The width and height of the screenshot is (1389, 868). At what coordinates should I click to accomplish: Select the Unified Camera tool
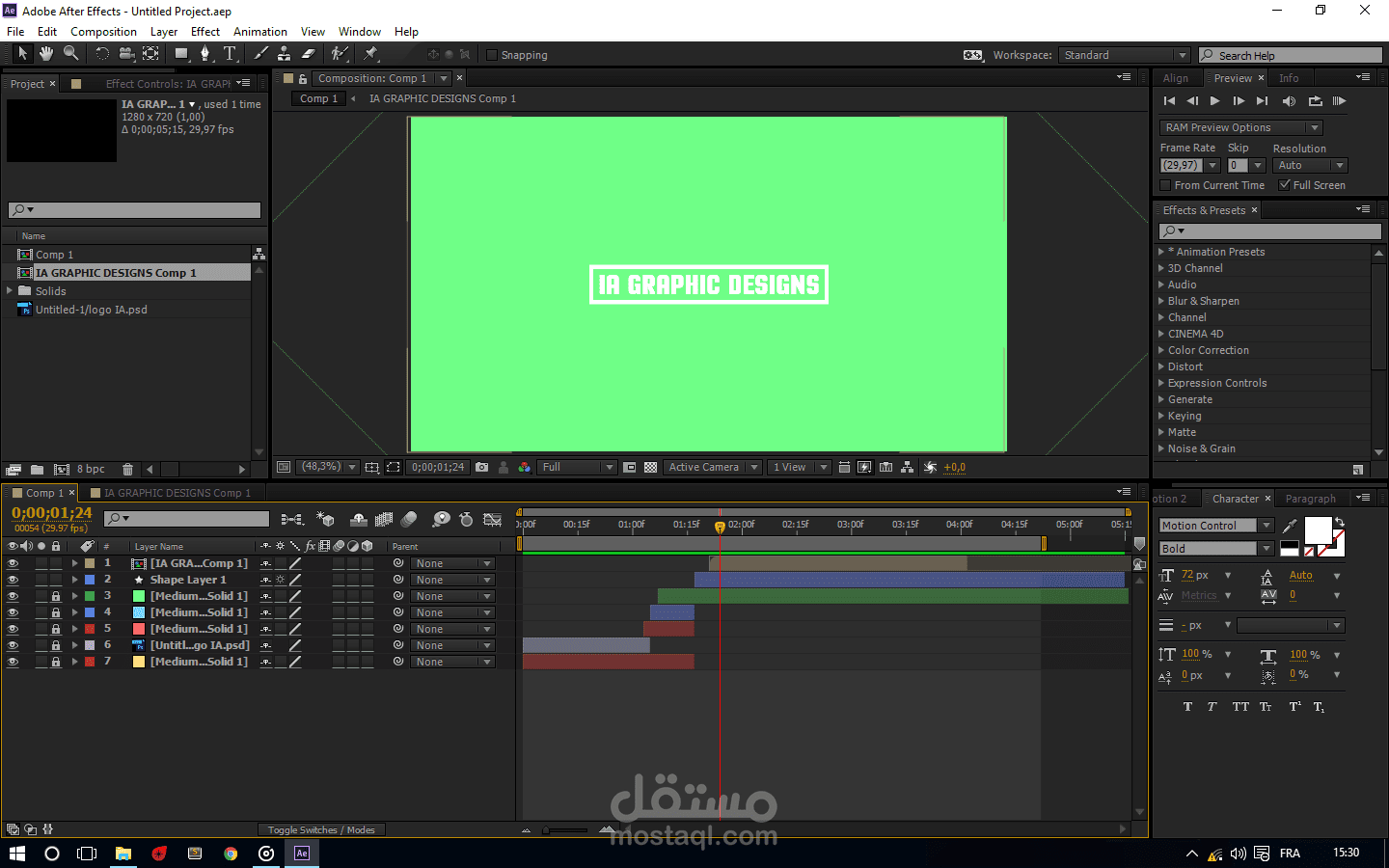126,54
